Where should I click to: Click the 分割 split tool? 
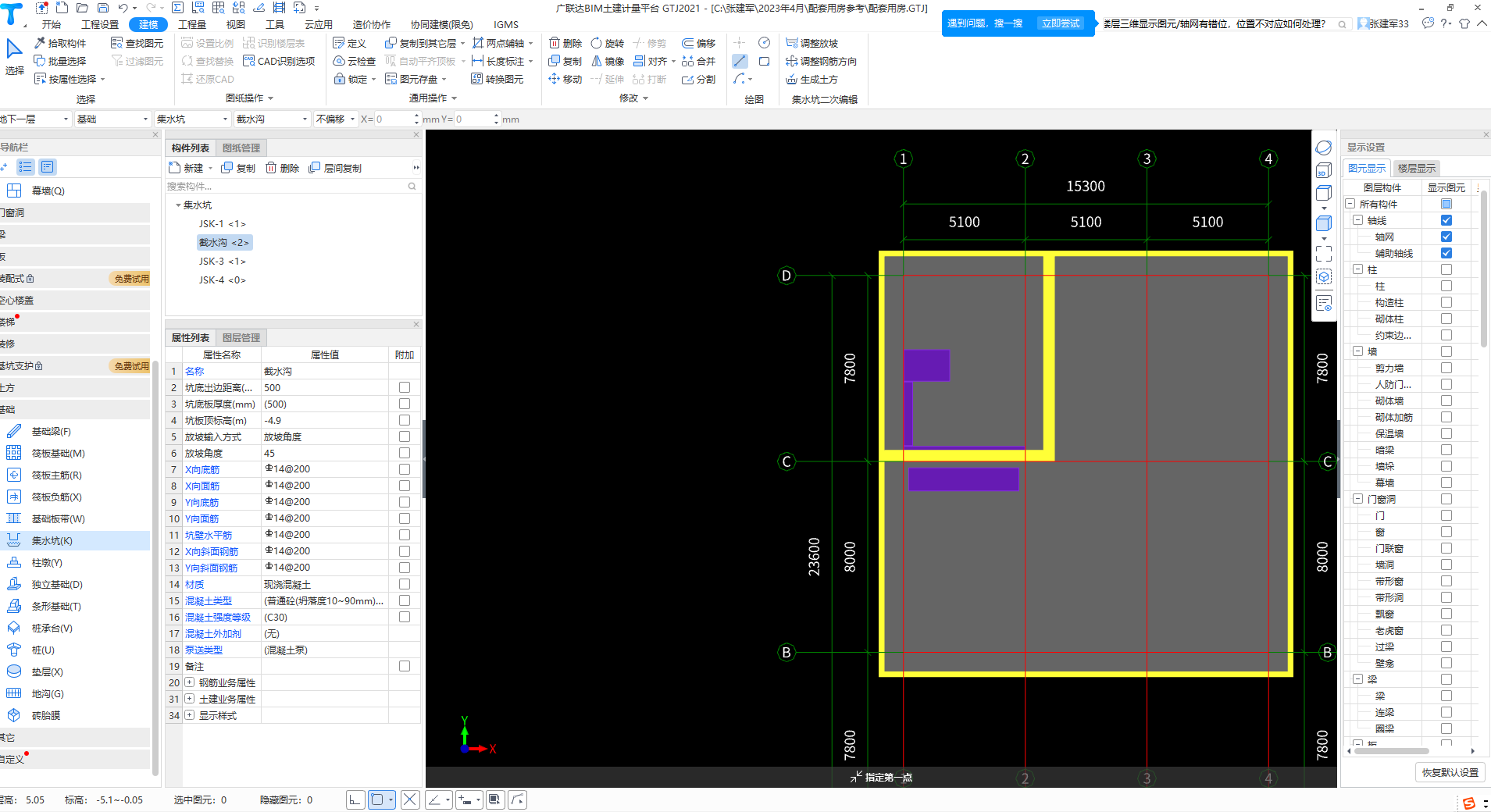pos(698,79)
